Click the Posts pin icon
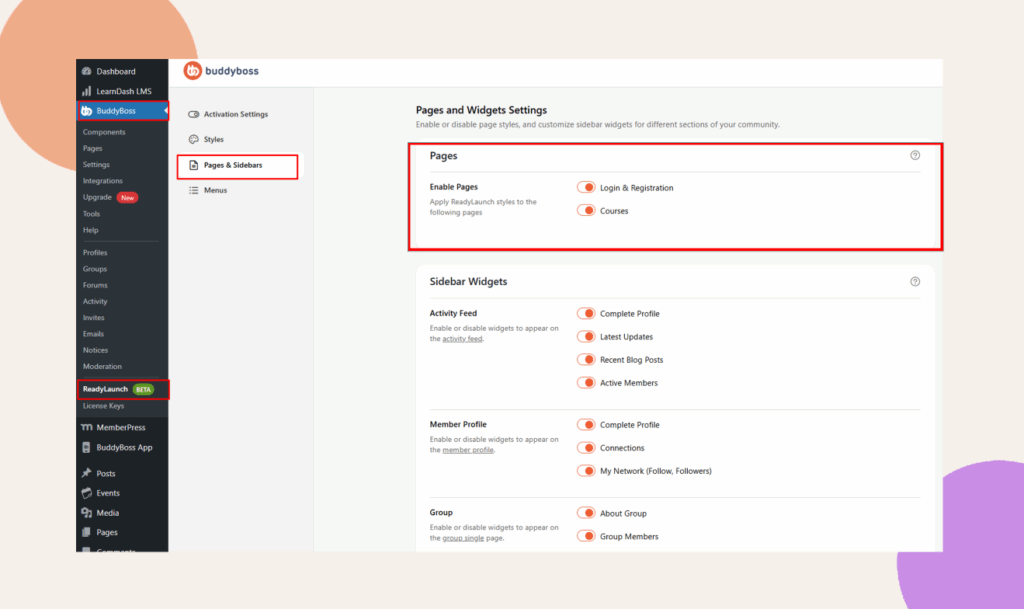 86,474
